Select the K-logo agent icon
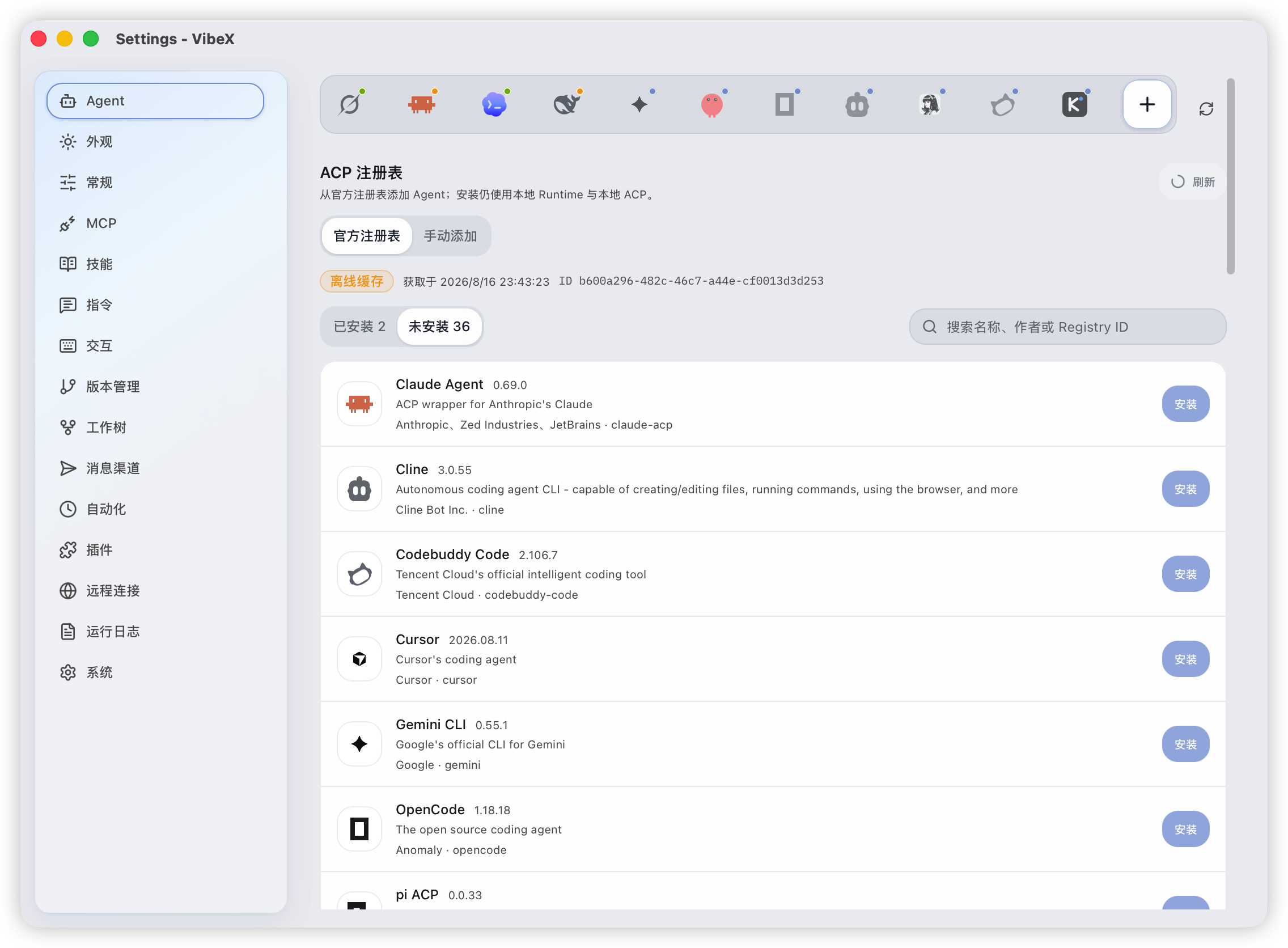 coord(1075,104)
